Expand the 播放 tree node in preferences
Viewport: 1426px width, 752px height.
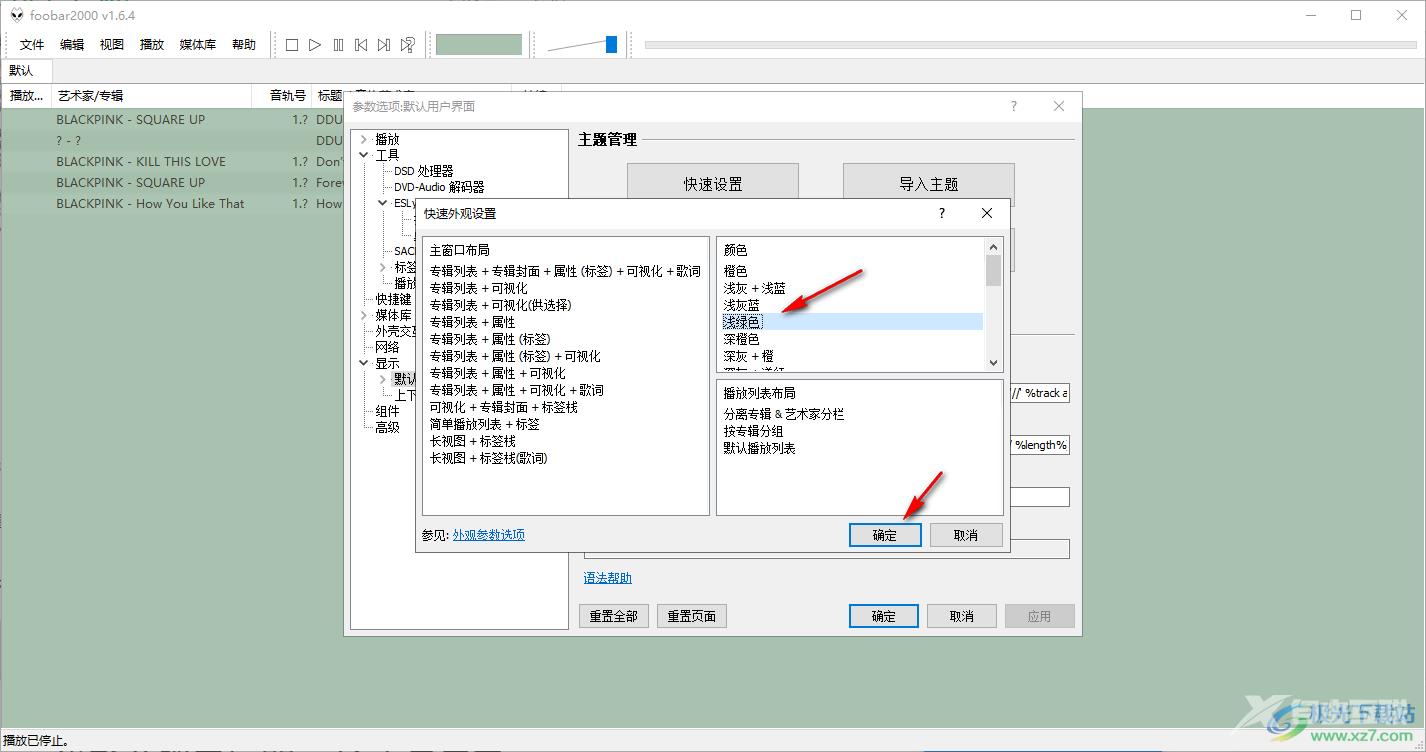click(363, 139)
